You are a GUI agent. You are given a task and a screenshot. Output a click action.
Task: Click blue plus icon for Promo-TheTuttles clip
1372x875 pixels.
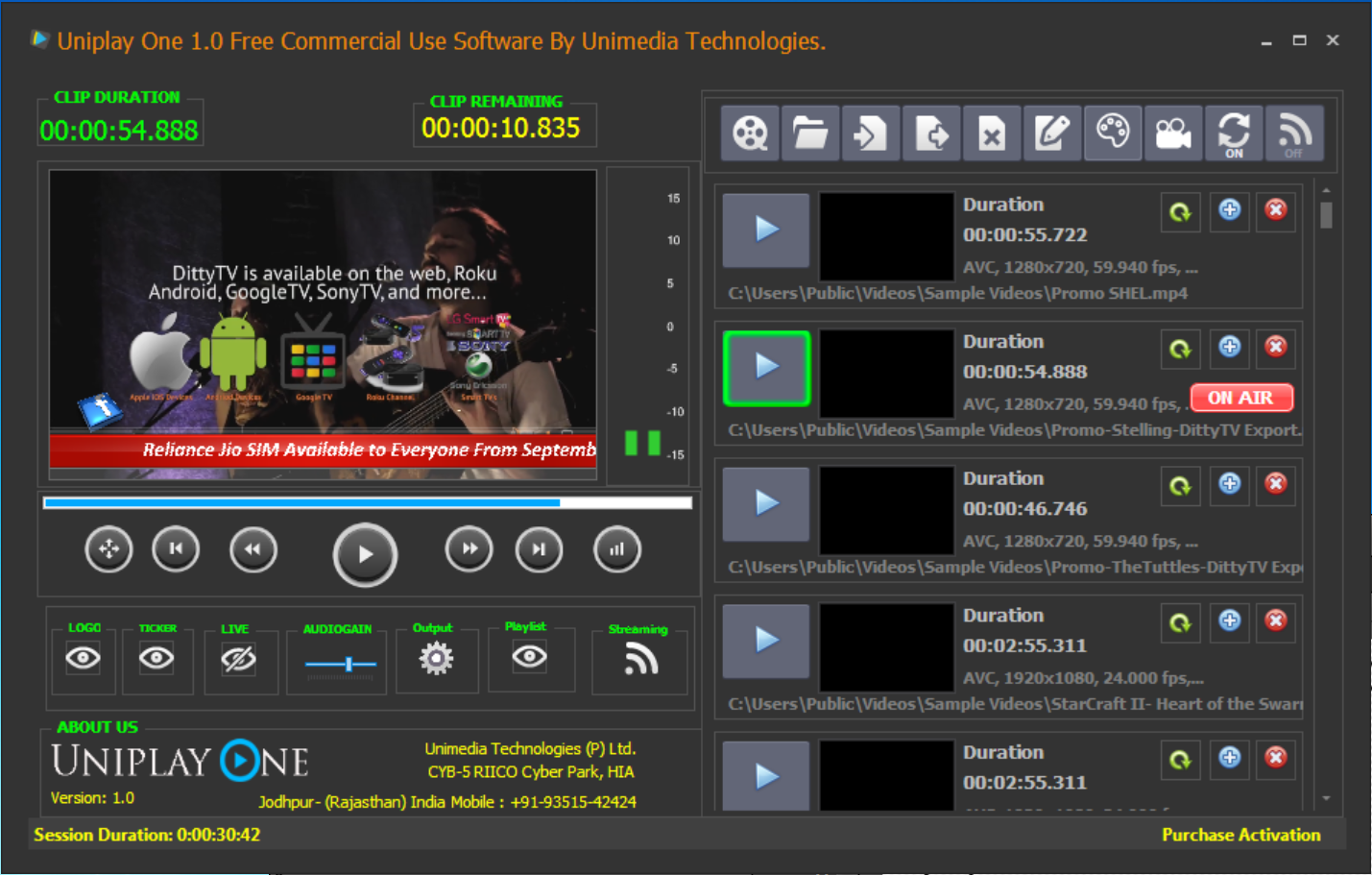(x=1229, y=484)
